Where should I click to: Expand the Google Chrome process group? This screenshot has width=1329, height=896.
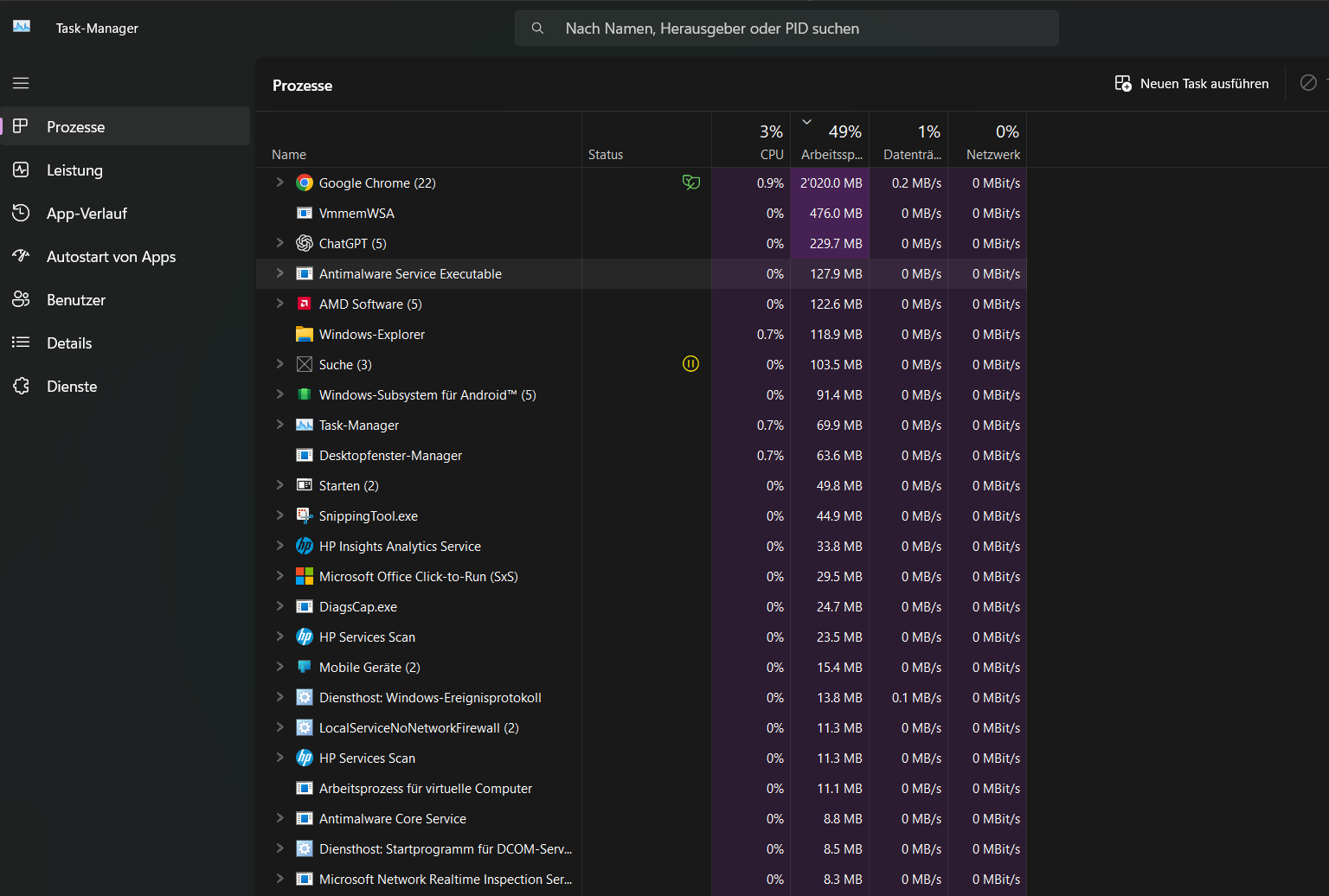[x=279, y=182]
